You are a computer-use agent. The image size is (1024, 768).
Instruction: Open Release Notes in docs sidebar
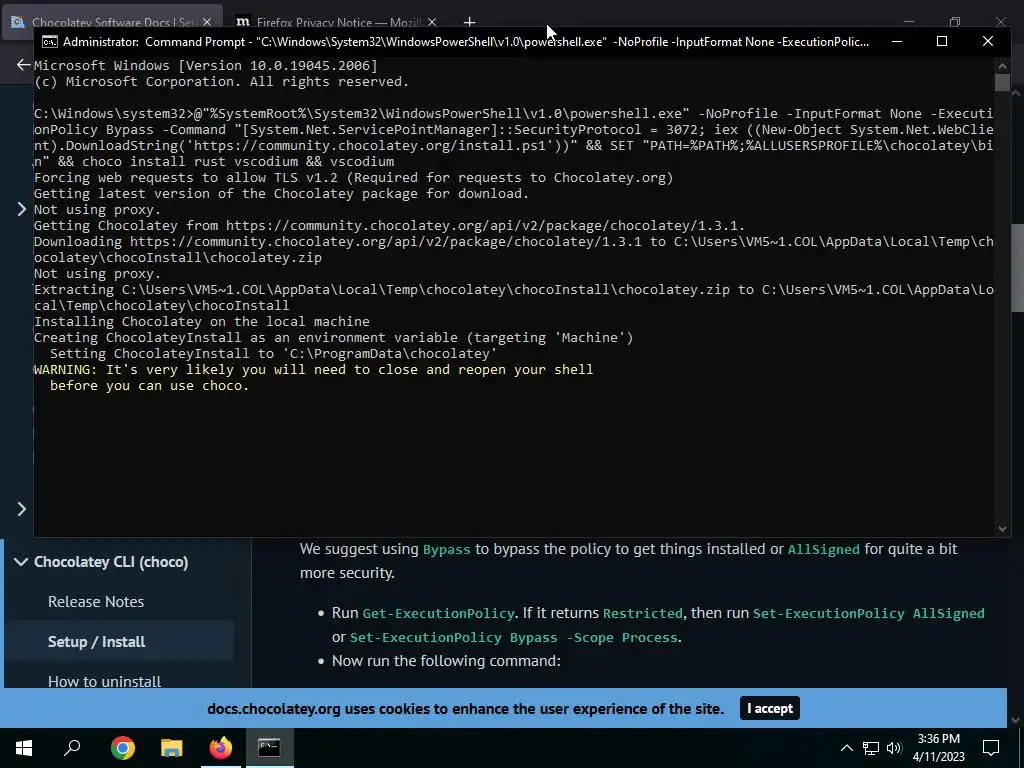[96, 601]
